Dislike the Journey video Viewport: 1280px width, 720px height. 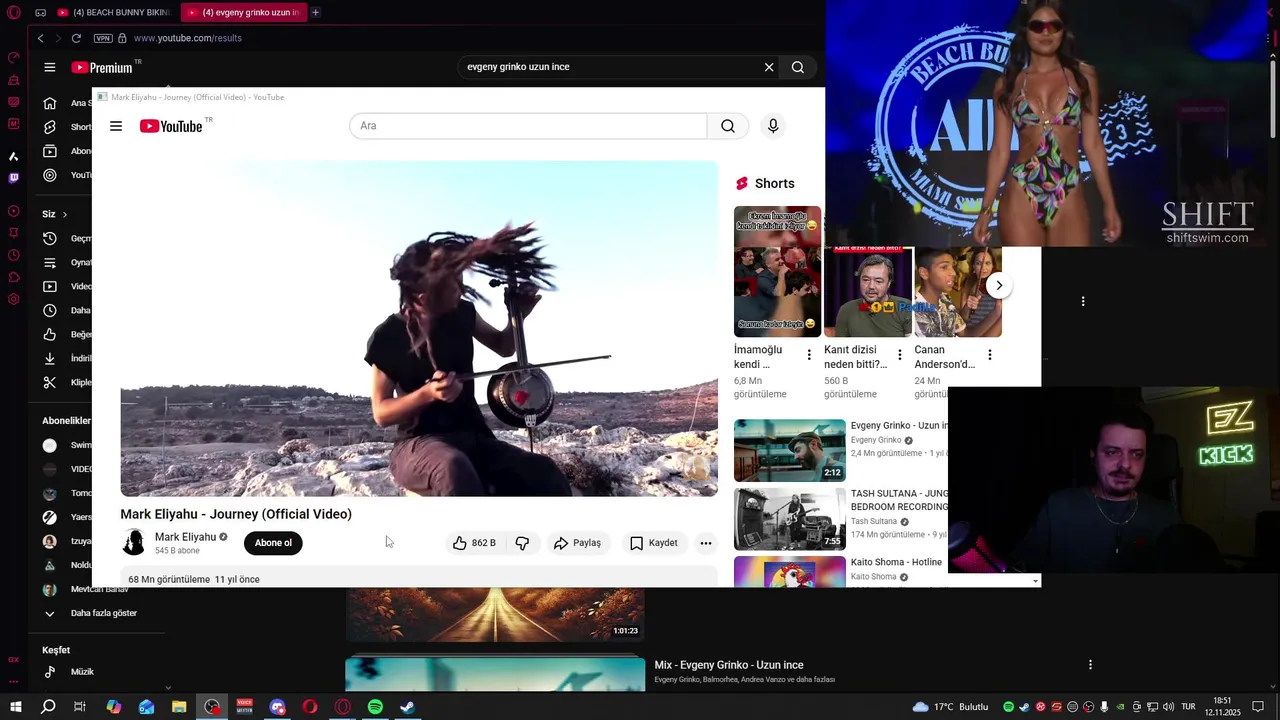522,543
